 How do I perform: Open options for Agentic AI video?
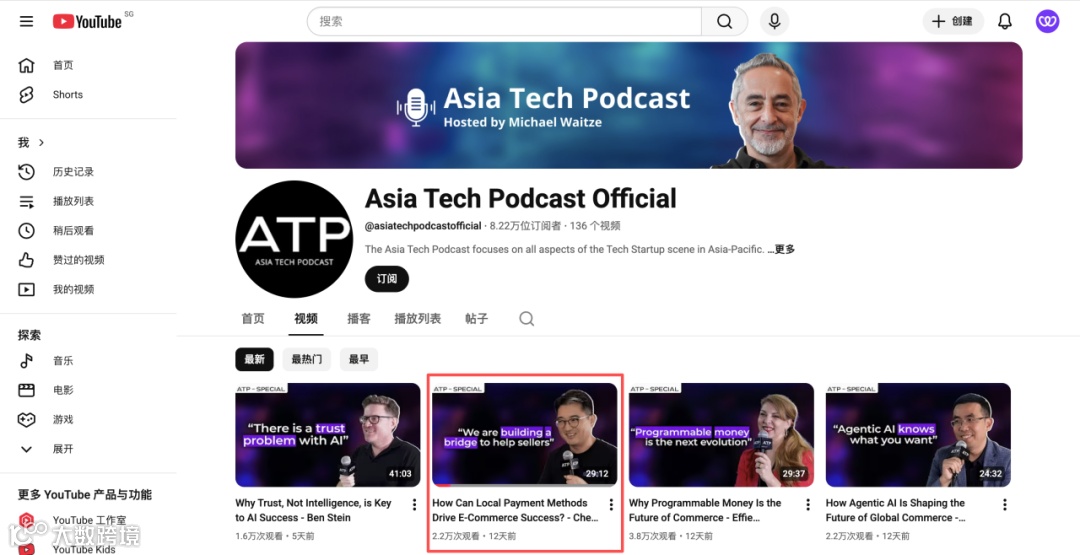(1005, 505)
